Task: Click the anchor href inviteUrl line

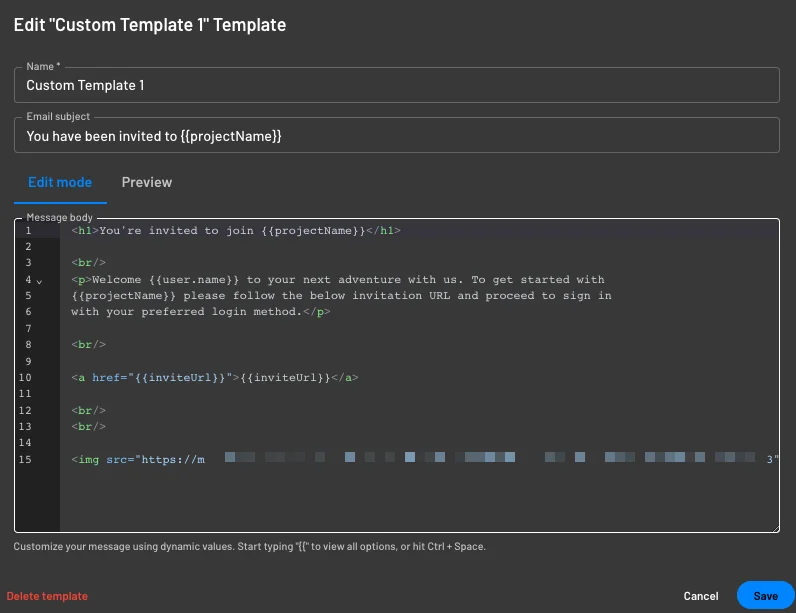Action: 215,378
